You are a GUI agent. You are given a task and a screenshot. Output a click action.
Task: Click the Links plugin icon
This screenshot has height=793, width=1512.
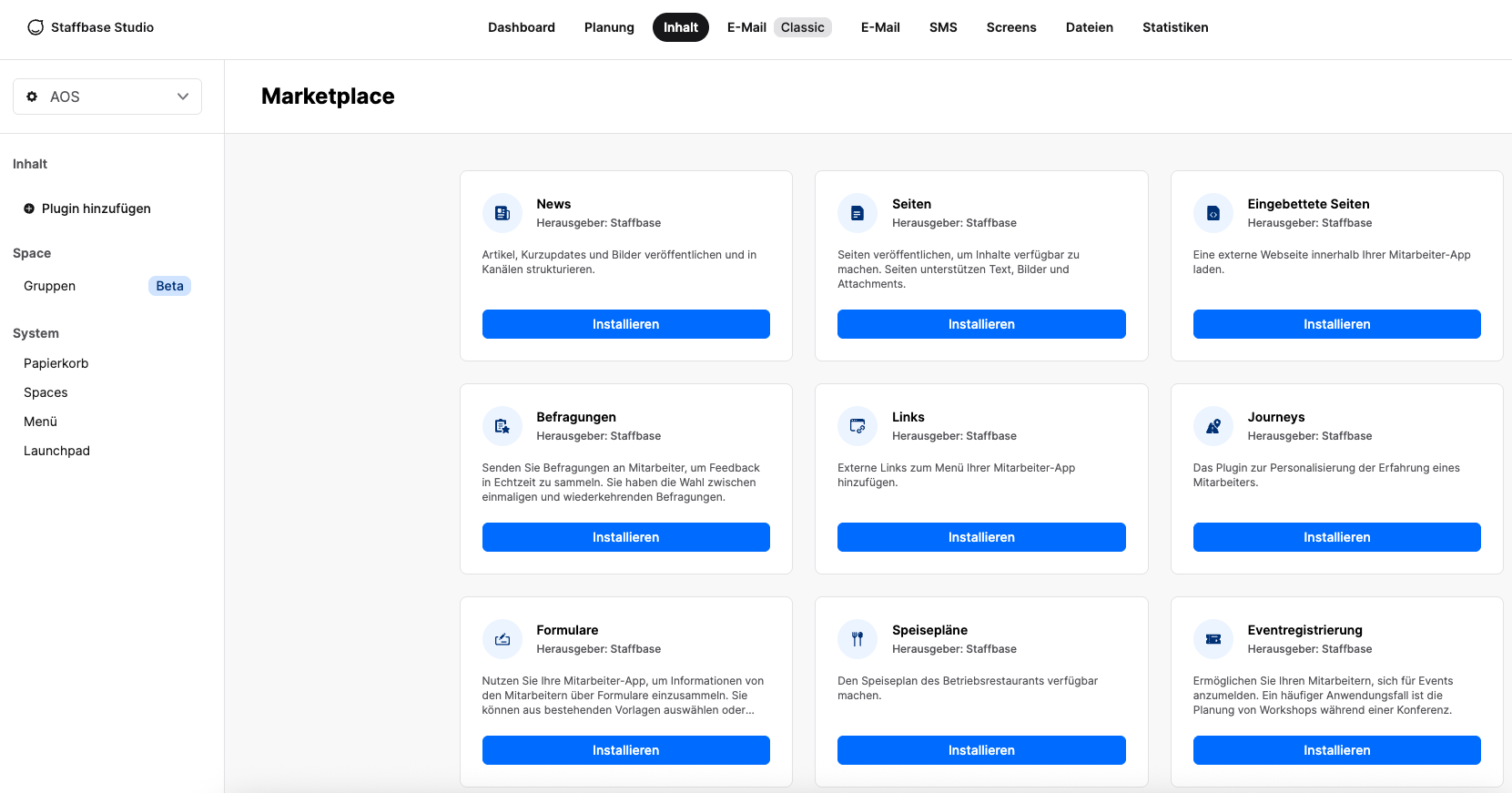pos(857,426)
